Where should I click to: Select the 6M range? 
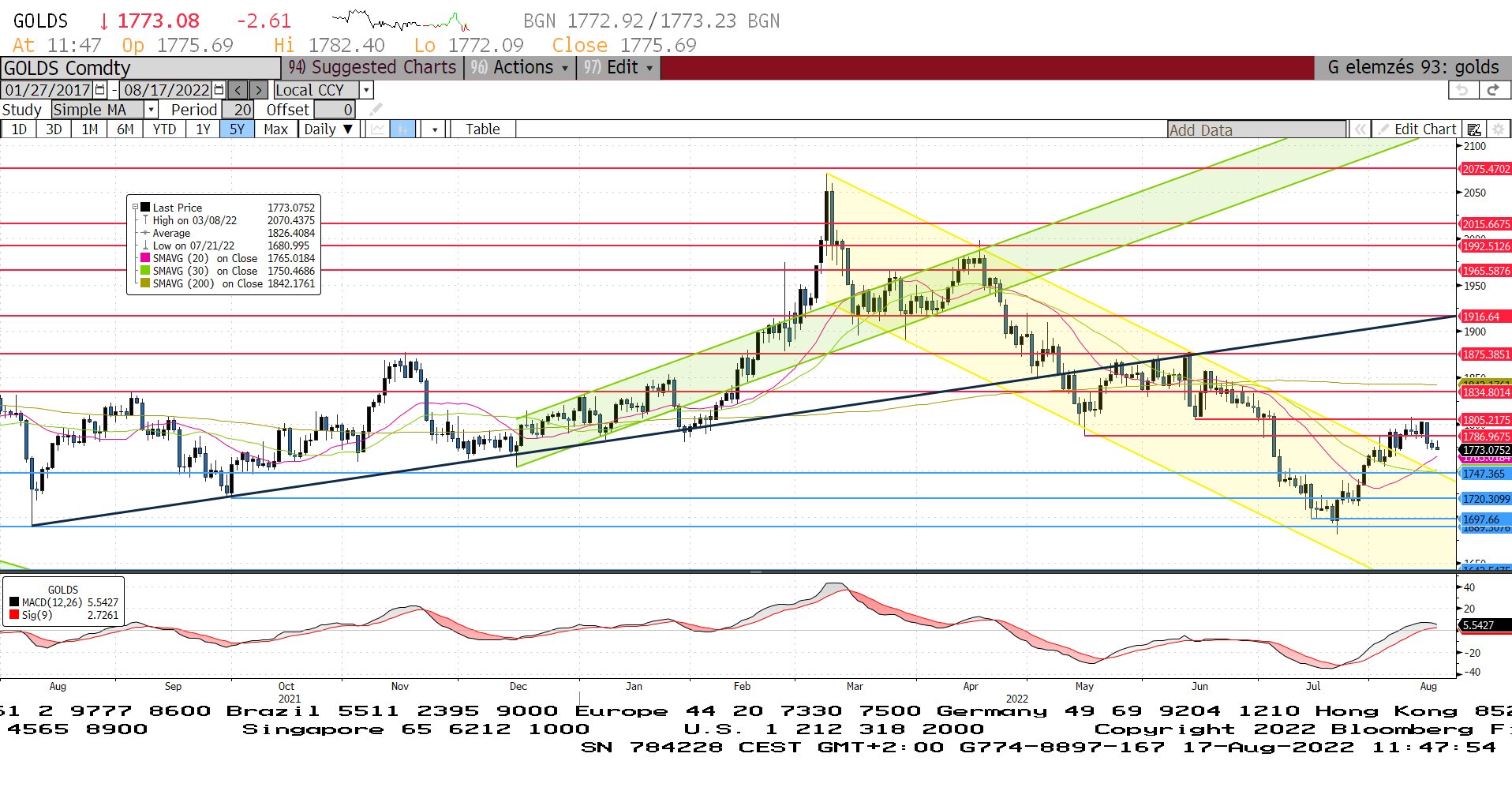click(125, 129)
